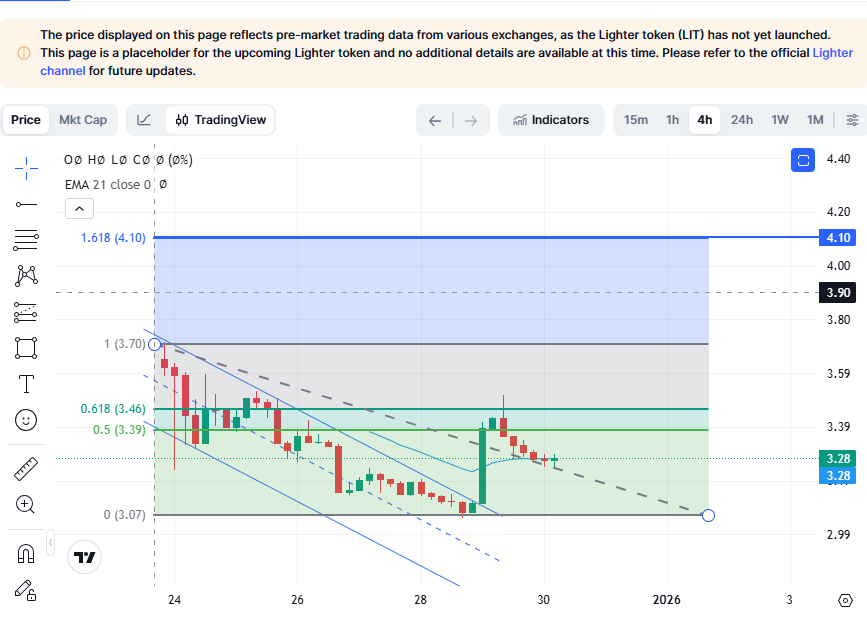Lock all drawings on the chart
Viewport: 867px width, 641px height.
click(26, 592)
